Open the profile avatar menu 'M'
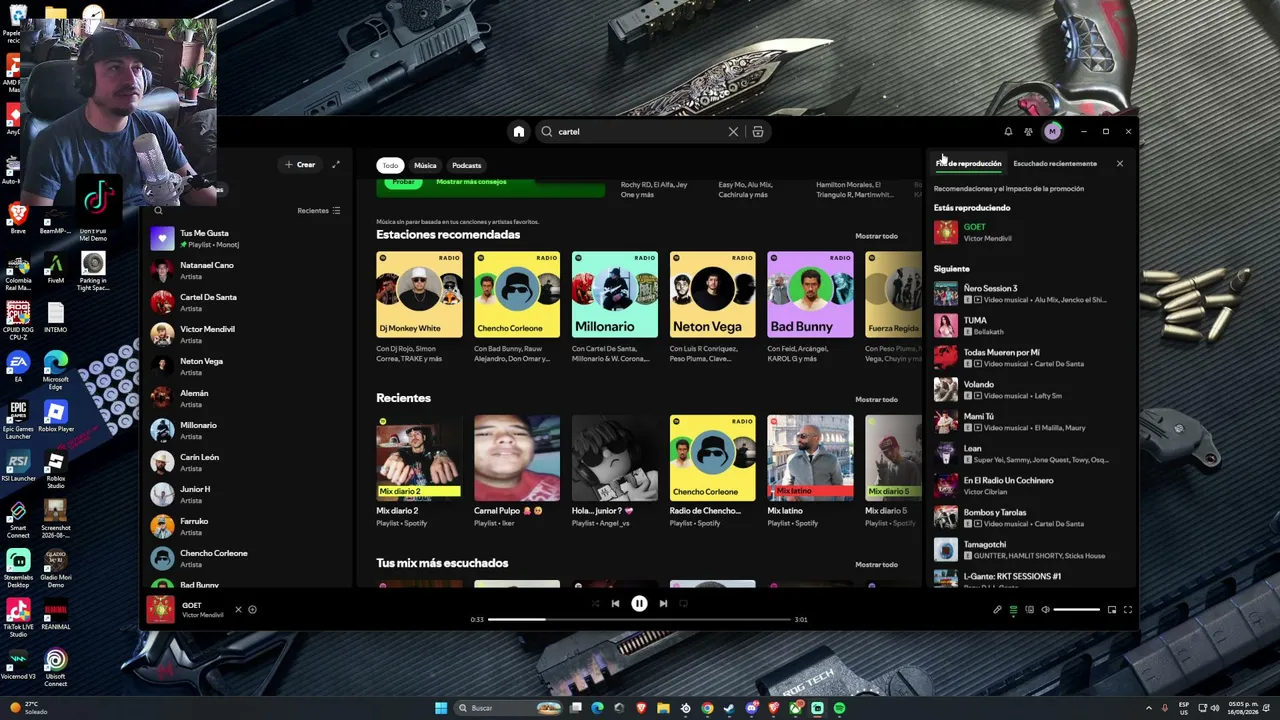Image resolution: width=1280 pixels, height=720 pixels. pos(1052,132)
